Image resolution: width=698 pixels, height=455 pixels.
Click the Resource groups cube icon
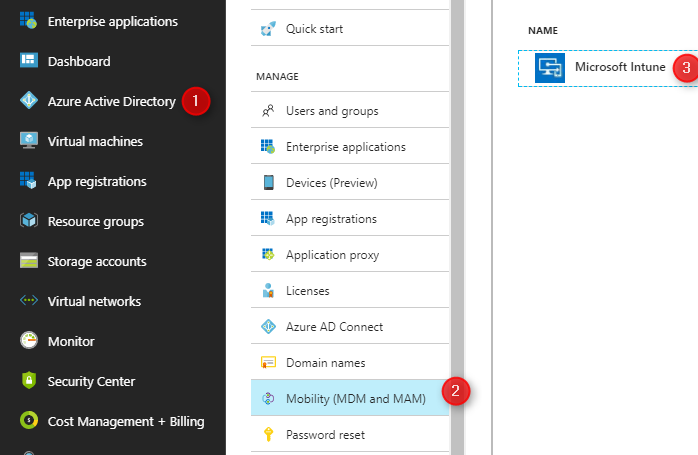point(28,220)
